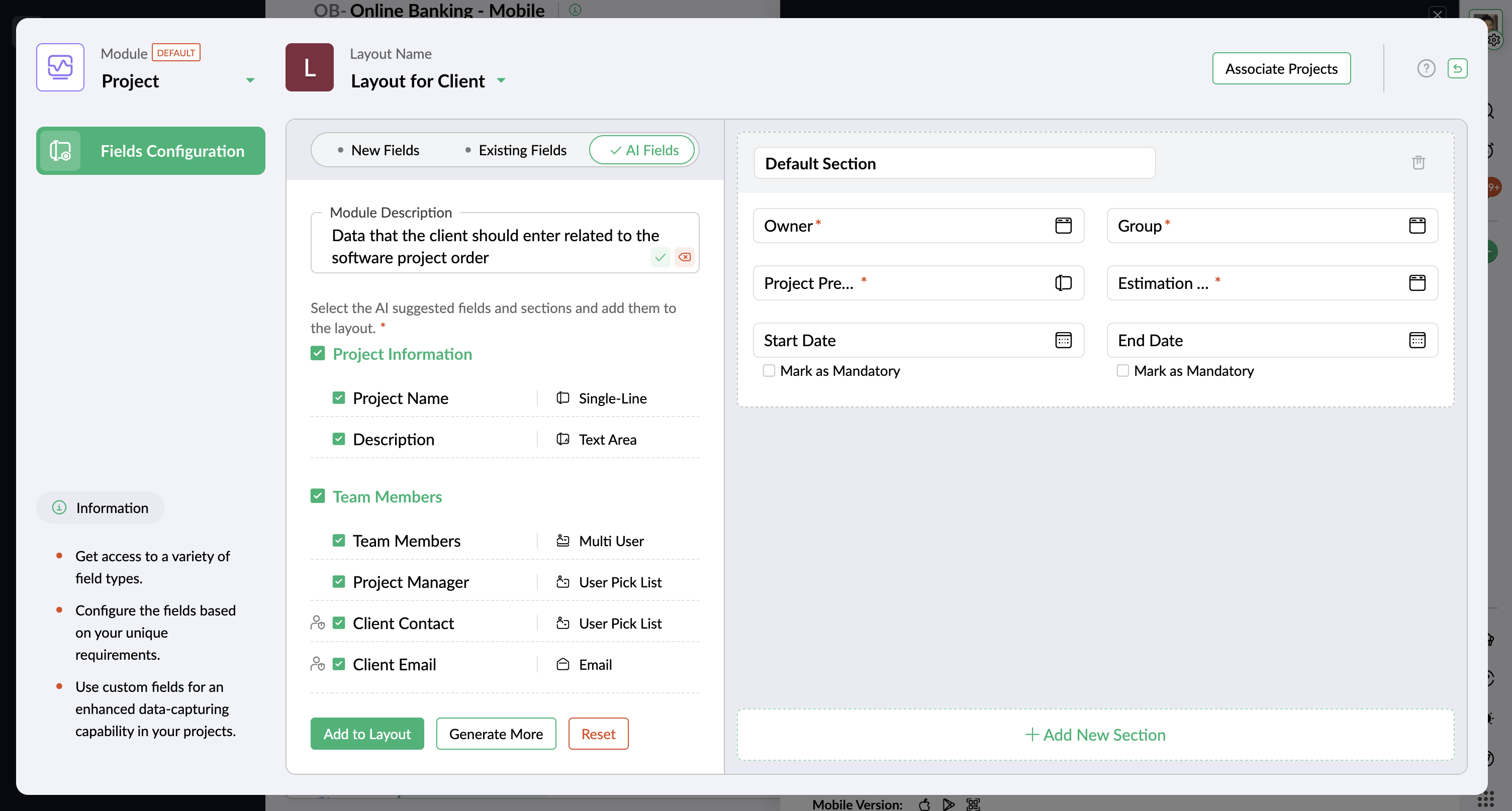Click the Project module icon
This screenshot has width=1512, height=811.
(60, 67)
